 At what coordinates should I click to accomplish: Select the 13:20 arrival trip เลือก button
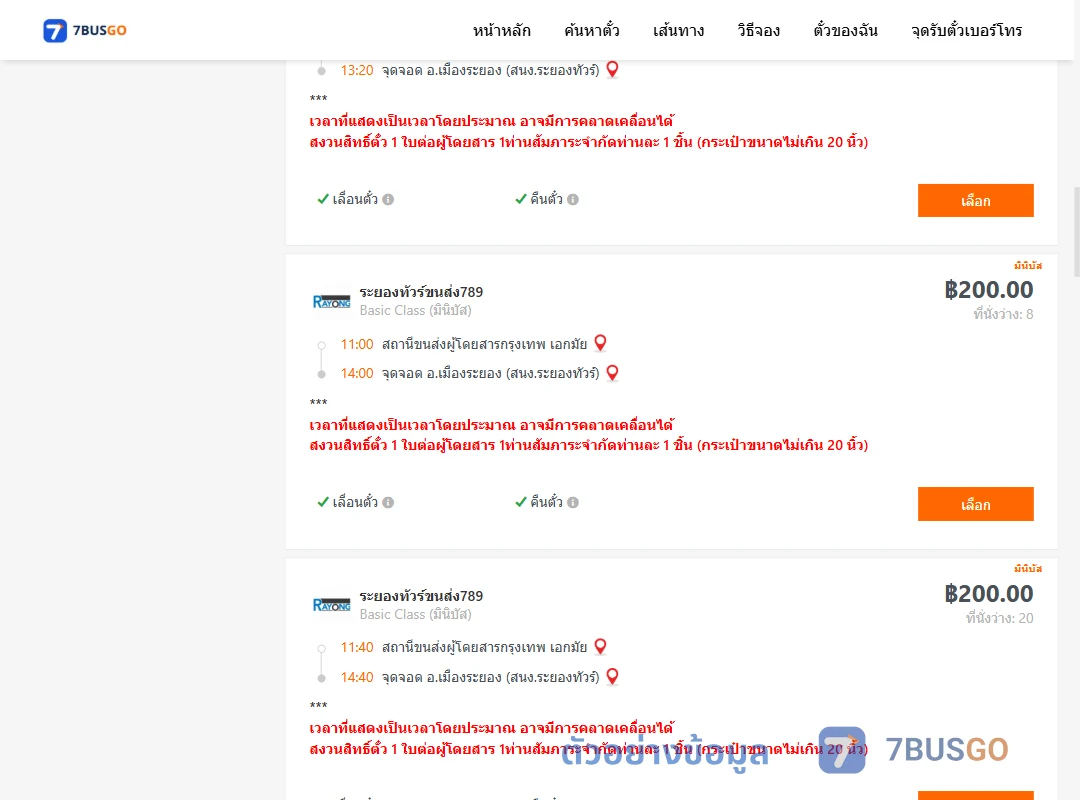point(975,201)
